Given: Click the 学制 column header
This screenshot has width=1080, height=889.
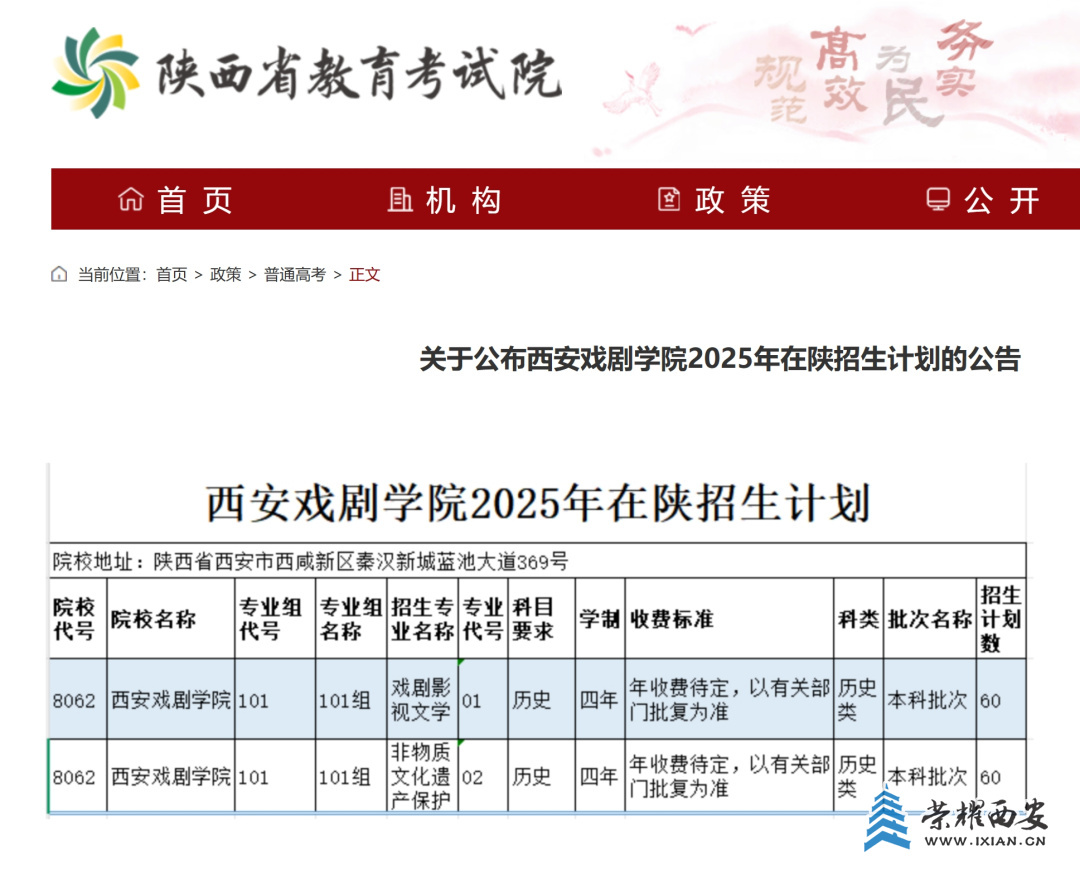Looking at the screenshot, I should 599,619.
